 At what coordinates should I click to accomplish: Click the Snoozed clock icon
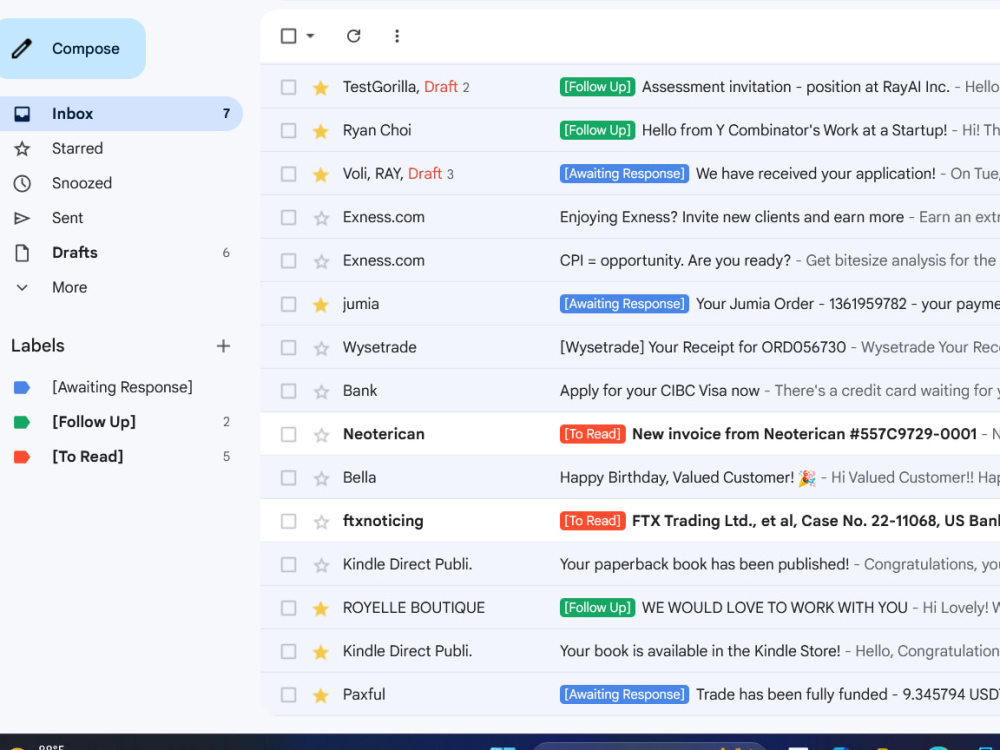pyautogui.click(x=22, y=184)
